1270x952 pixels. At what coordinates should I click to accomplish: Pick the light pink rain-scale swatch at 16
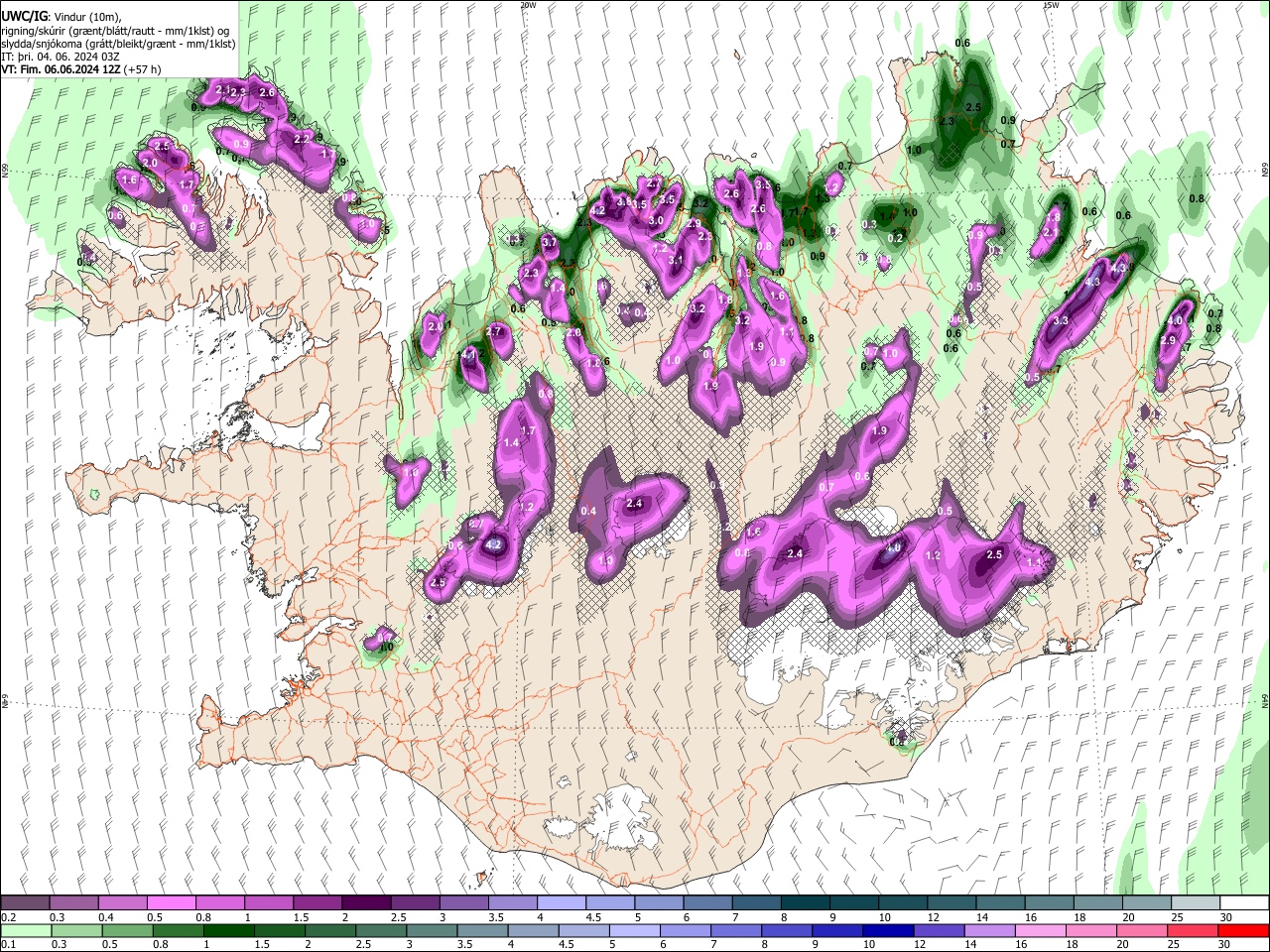1041,931
